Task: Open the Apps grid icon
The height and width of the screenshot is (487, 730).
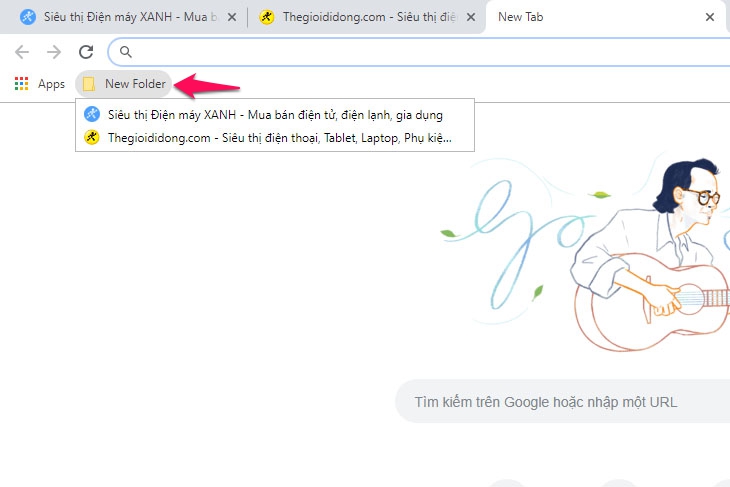Action: (21, 84)
